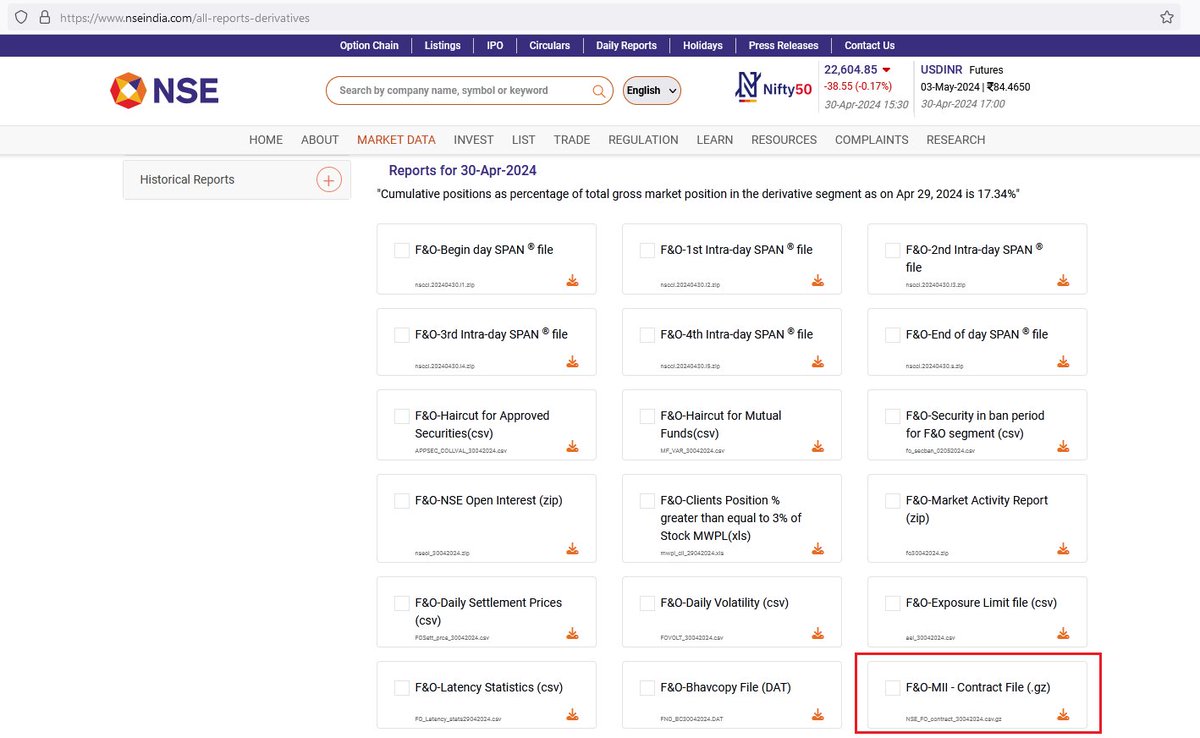Open the COMPLAINTS menu
1200x738 pixels.
[x=872, y=140]
